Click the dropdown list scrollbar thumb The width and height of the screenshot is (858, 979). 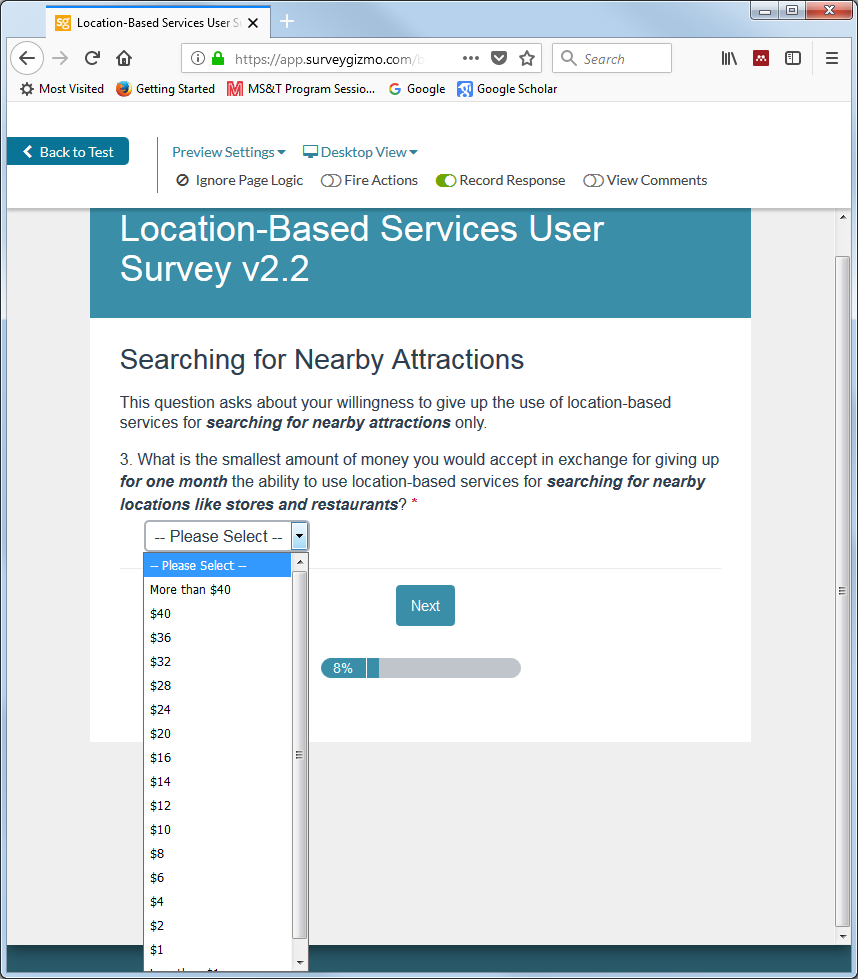pyautogui.click(x=300, y=755)
